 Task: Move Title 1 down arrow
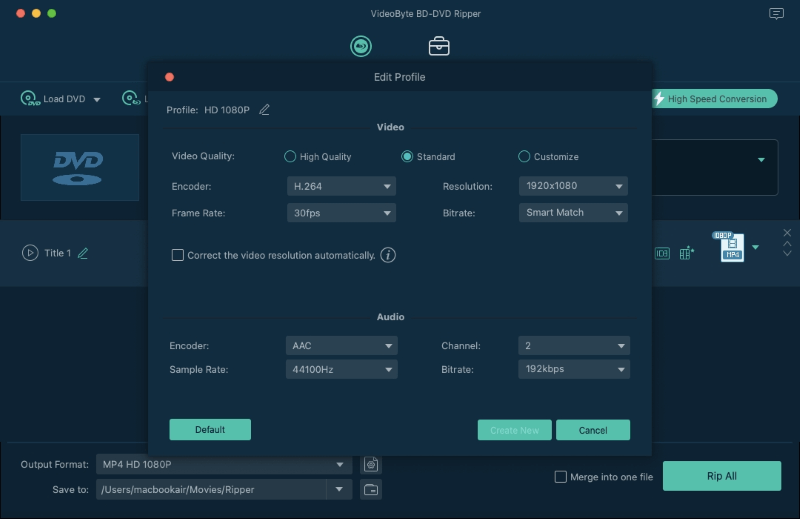(787, 253)
